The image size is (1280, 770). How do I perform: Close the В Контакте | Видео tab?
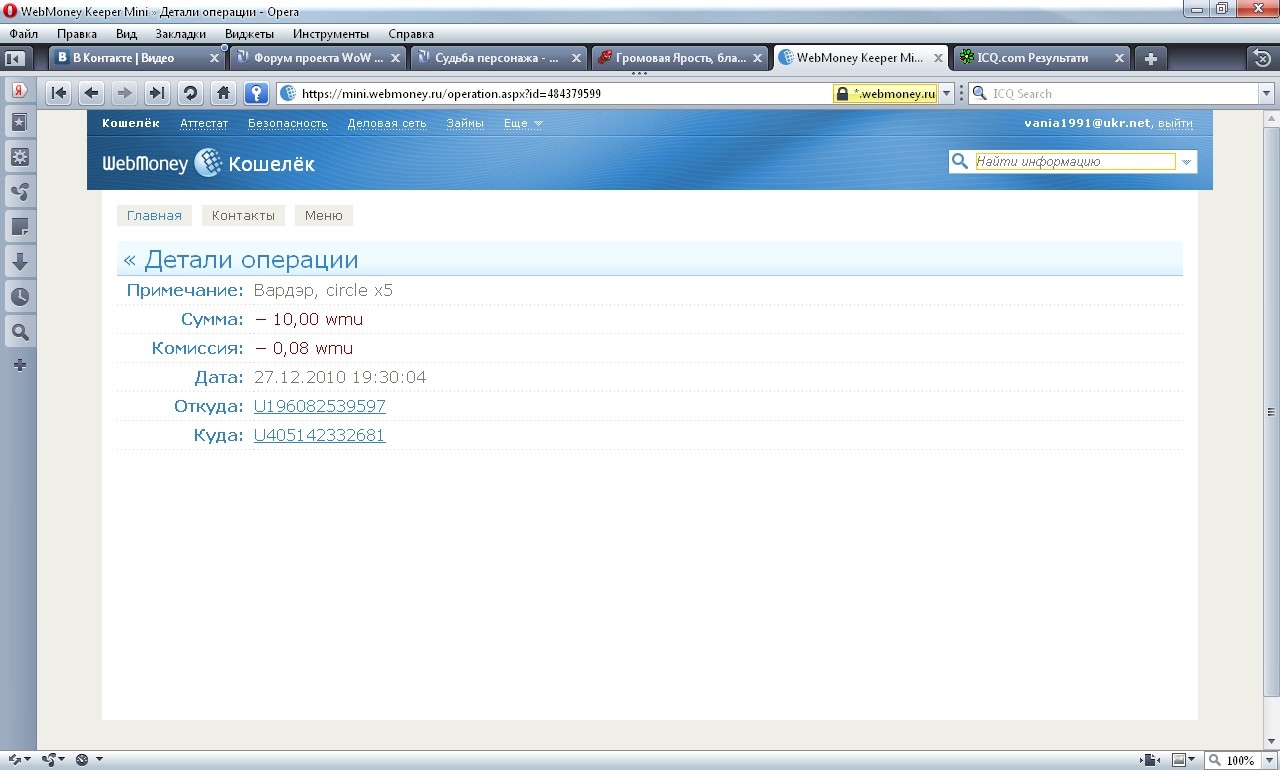[x=214, y=58]
